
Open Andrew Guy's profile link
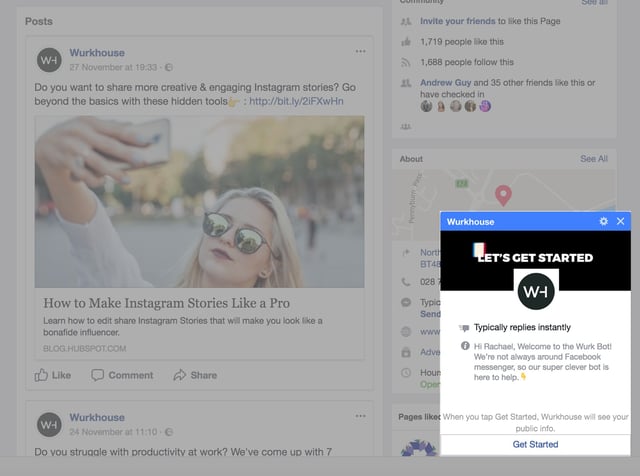click(445, 82)
